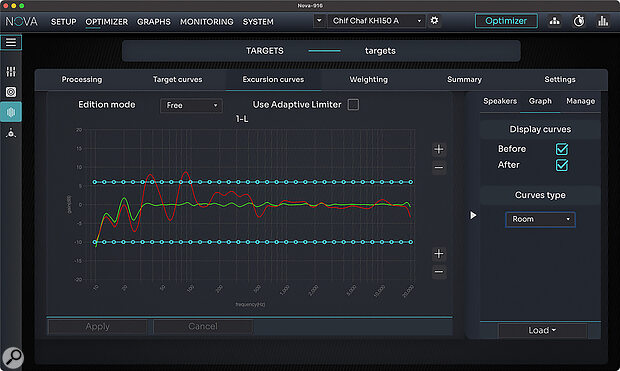The image size is (620, 371).
Task: Click the leftmost upper excursion limit point
Action: 95,182
